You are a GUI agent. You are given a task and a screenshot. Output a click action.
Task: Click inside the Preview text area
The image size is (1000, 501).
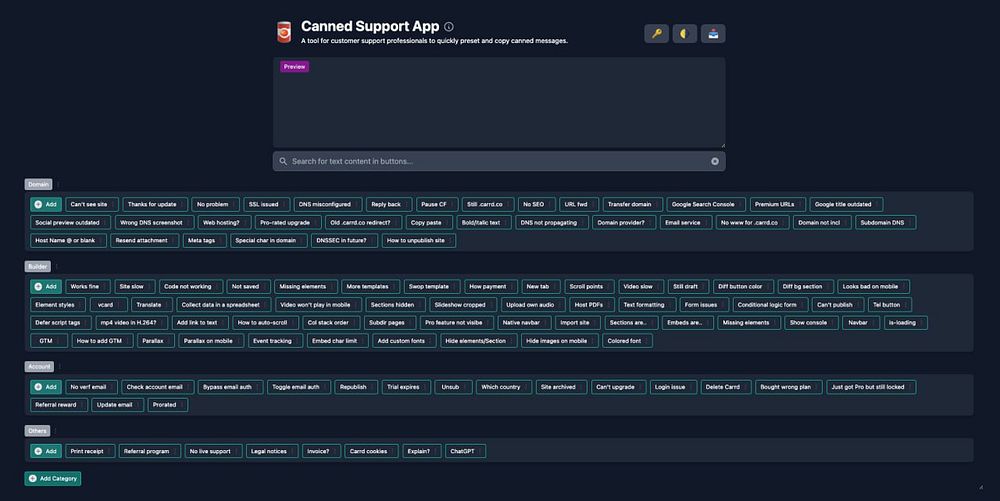pyautogui.click(x=499, y=103)
